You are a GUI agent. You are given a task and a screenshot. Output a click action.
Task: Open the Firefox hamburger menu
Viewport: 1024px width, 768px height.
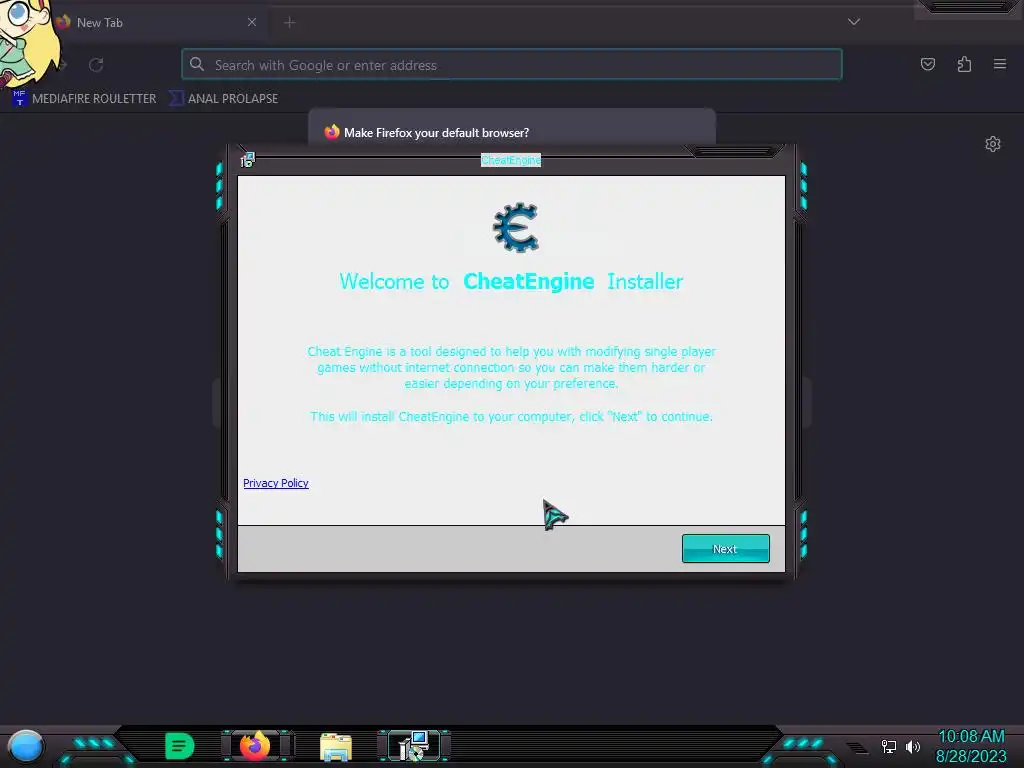[x=1000, y=64]
